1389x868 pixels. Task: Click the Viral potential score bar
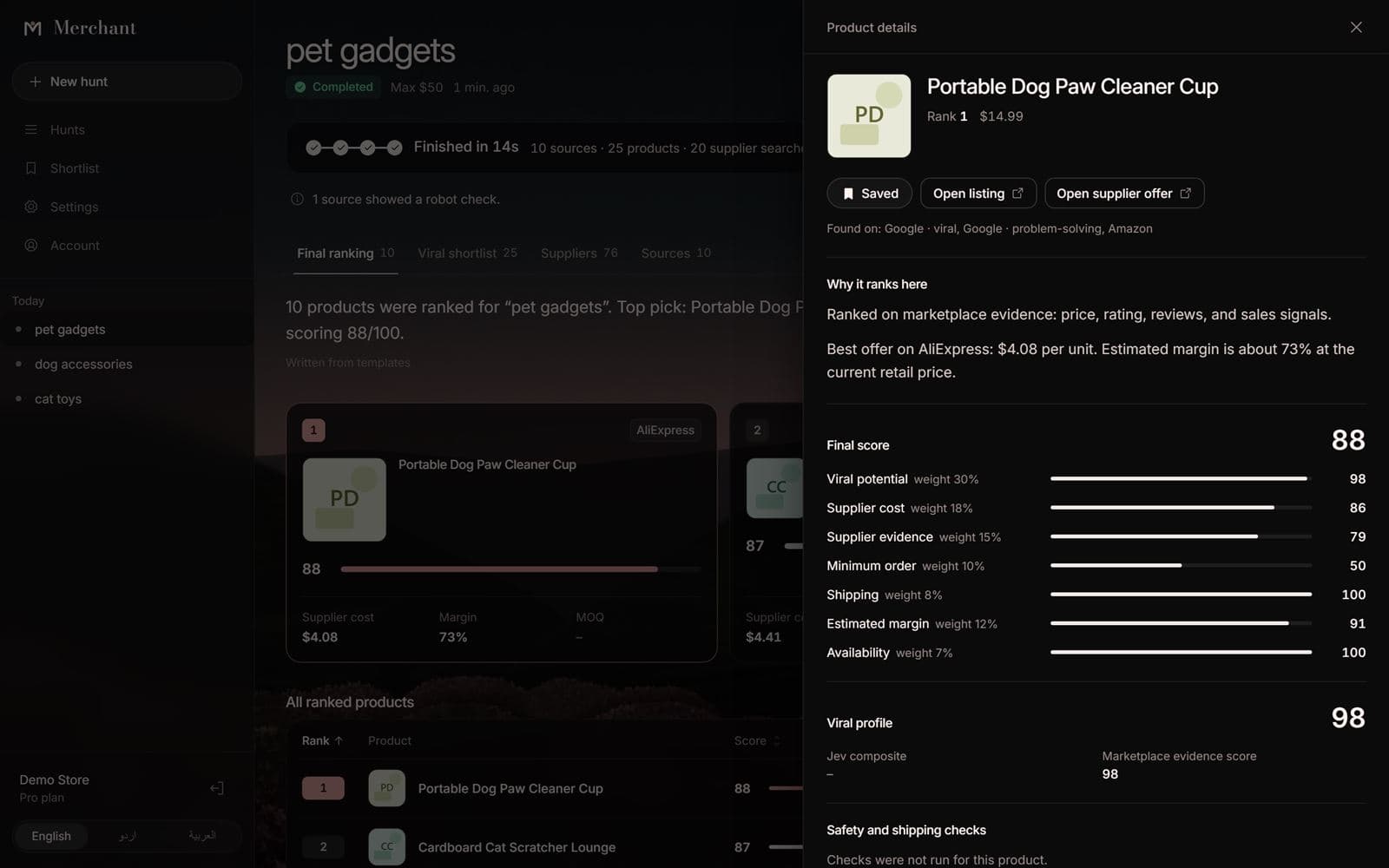[1181, 478]
